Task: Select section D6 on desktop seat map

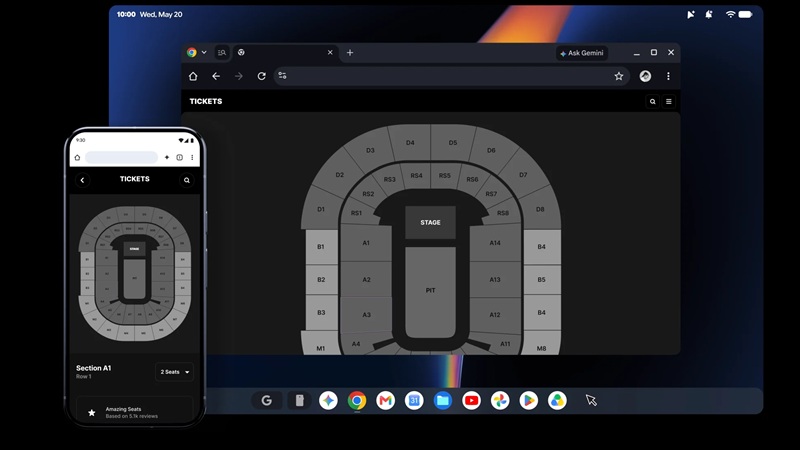Action: tap(491, 151)
